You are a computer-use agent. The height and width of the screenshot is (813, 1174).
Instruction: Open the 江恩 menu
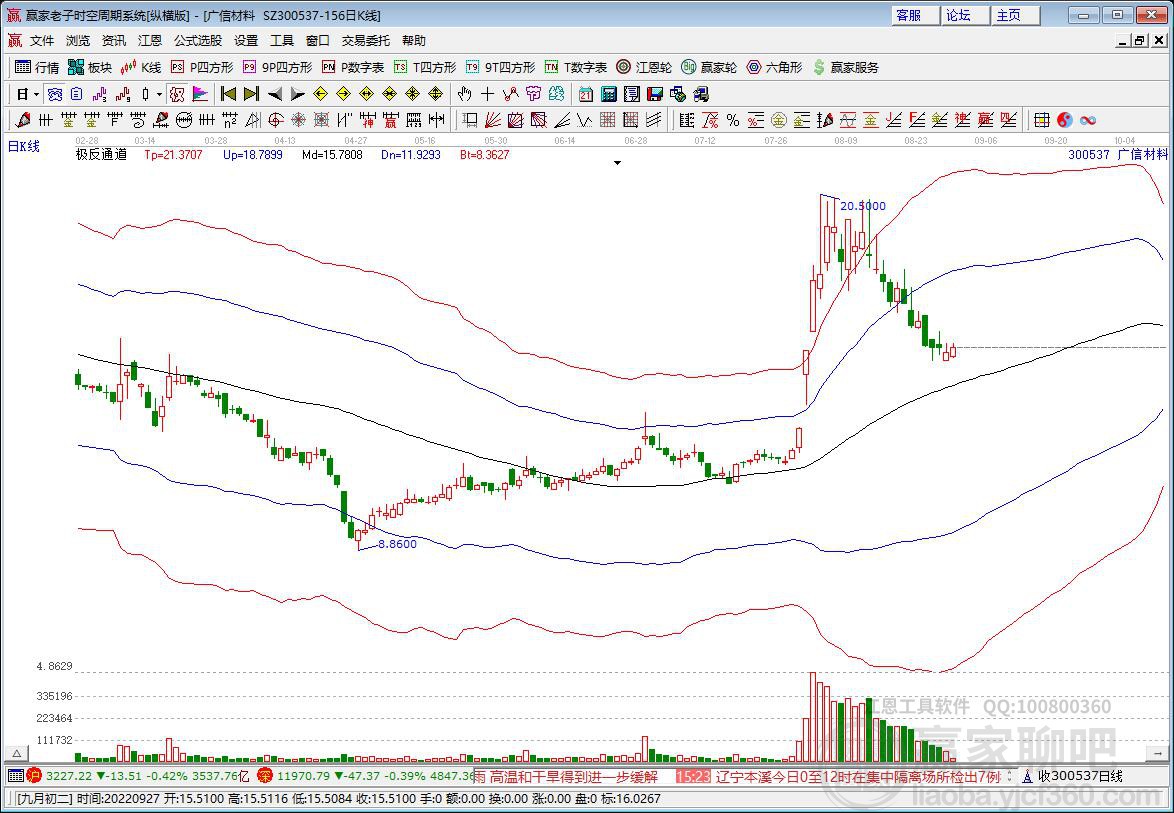(150, 40)
